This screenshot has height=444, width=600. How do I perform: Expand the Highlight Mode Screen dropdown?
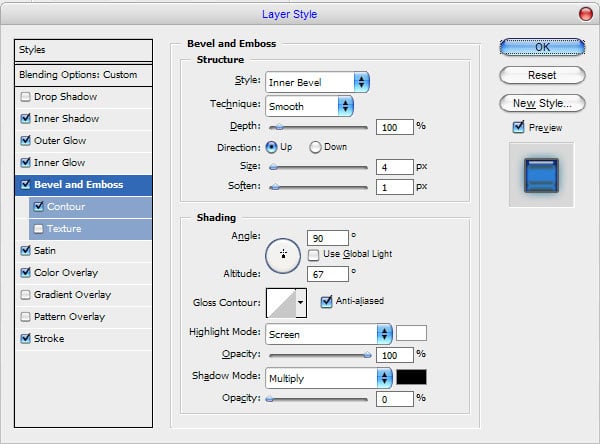tap(328, 334)
